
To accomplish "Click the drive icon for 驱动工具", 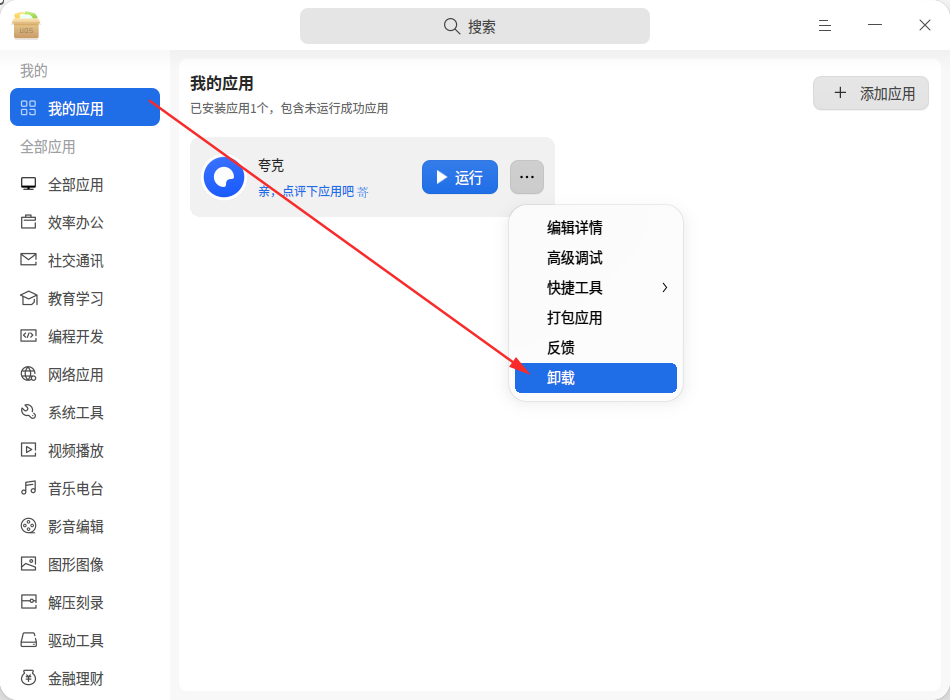I will pos(28,640).
